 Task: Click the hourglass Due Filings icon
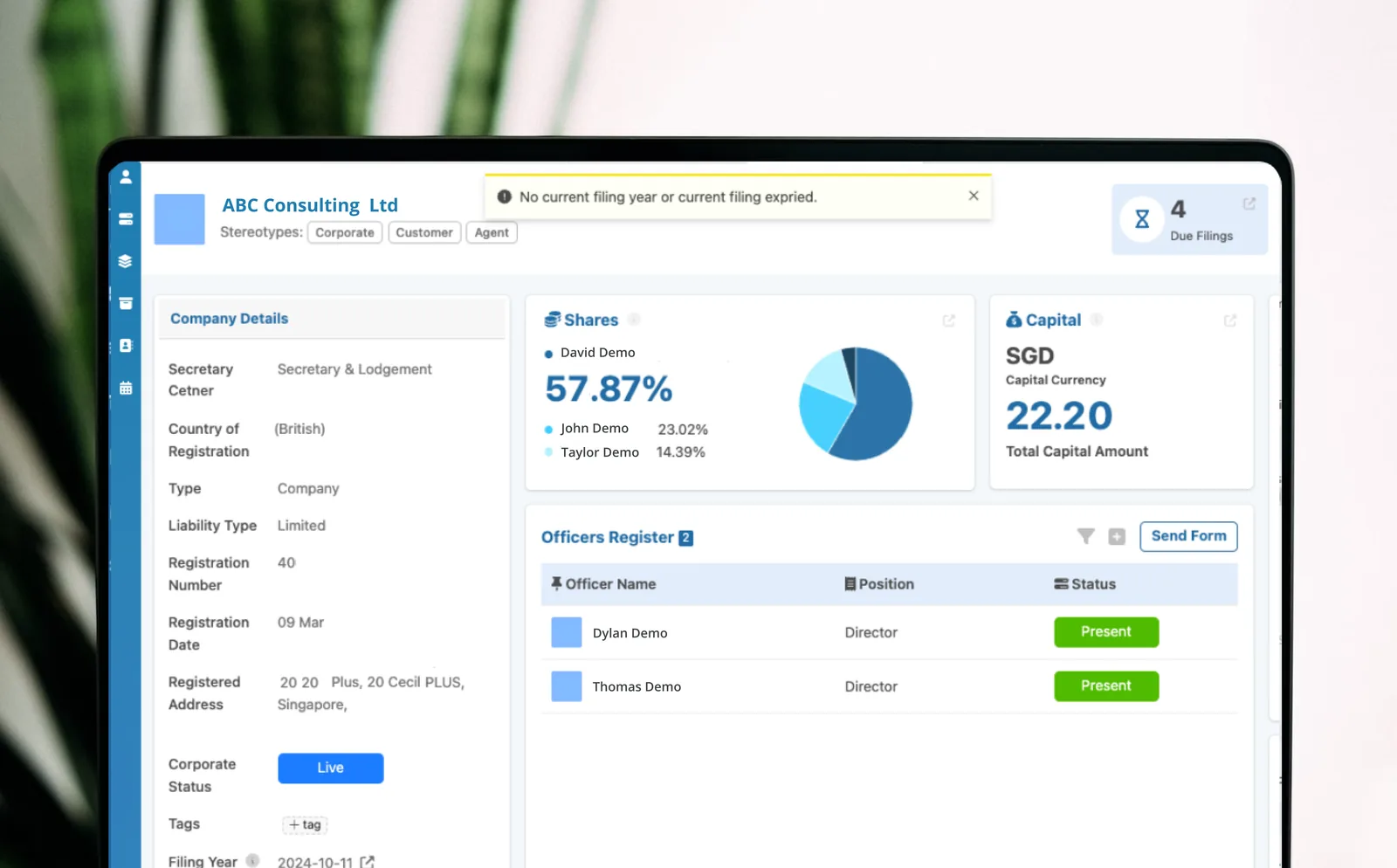[1142, 219]
